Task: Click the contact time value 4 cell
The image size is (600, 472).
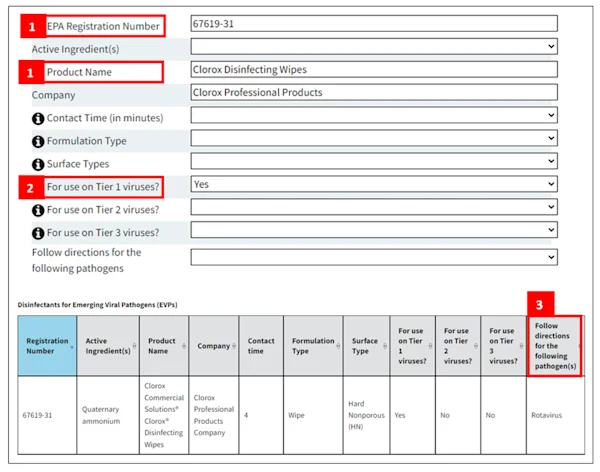Action: pos(261,415)
